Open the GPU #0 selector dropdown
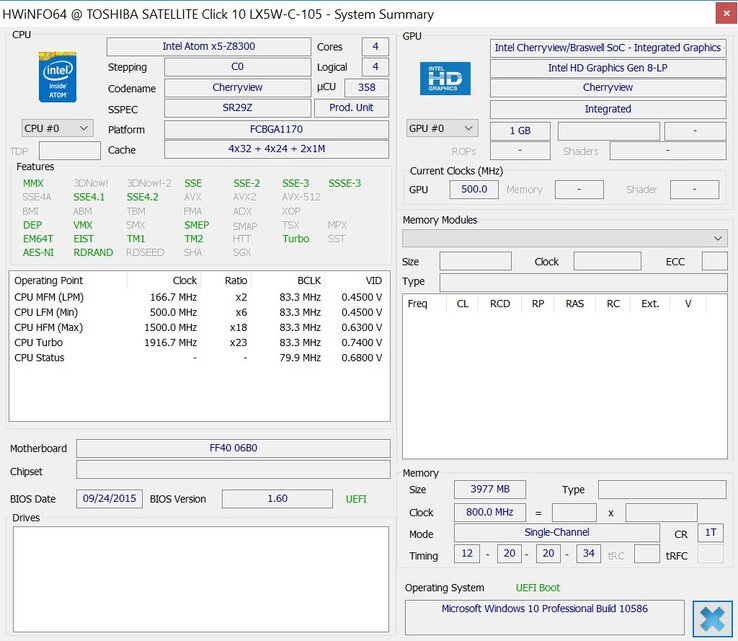Image resolution: width=738 pixels, height=641 pixels. [x=442, y=129]
